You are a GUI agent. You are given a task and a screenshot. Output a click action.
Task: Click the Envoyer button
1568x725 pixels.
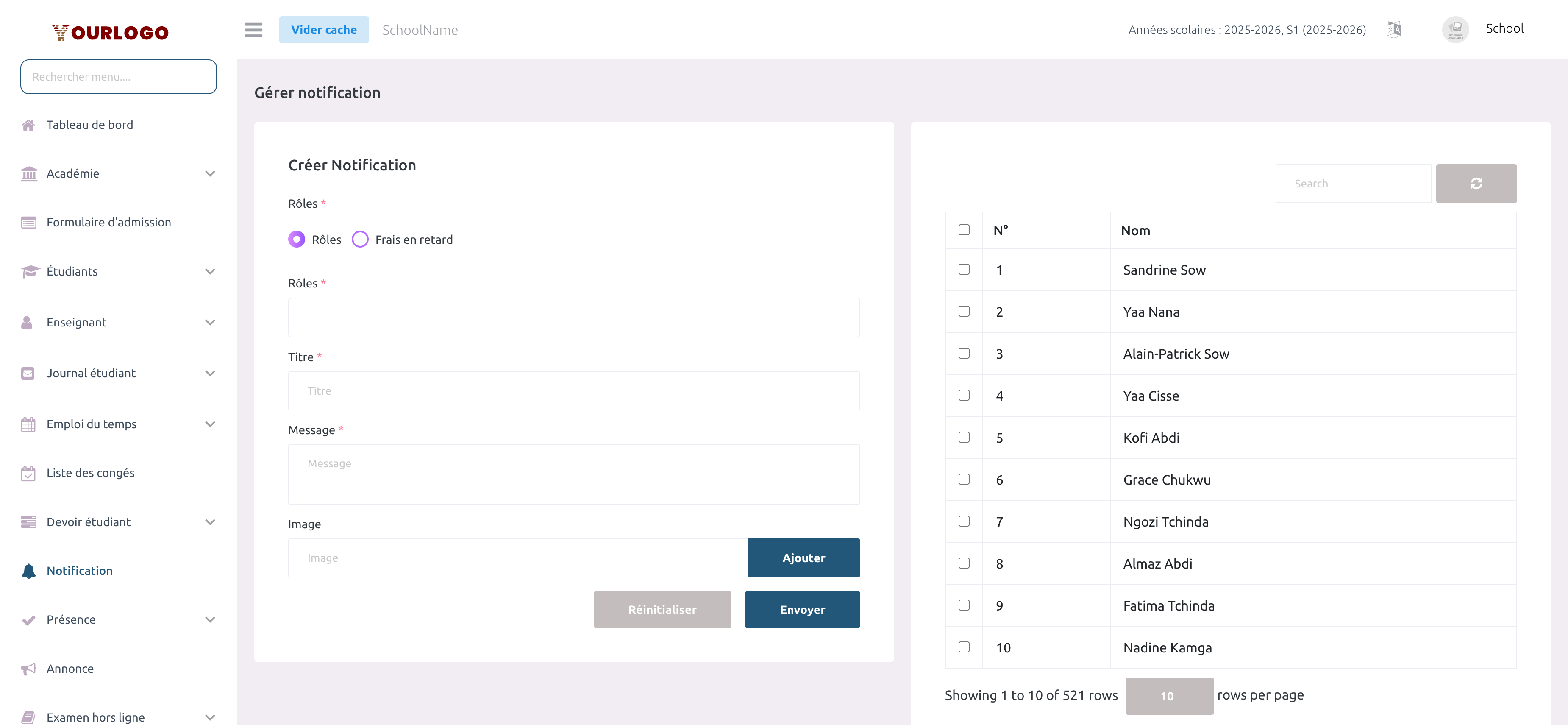coord(802,609)
